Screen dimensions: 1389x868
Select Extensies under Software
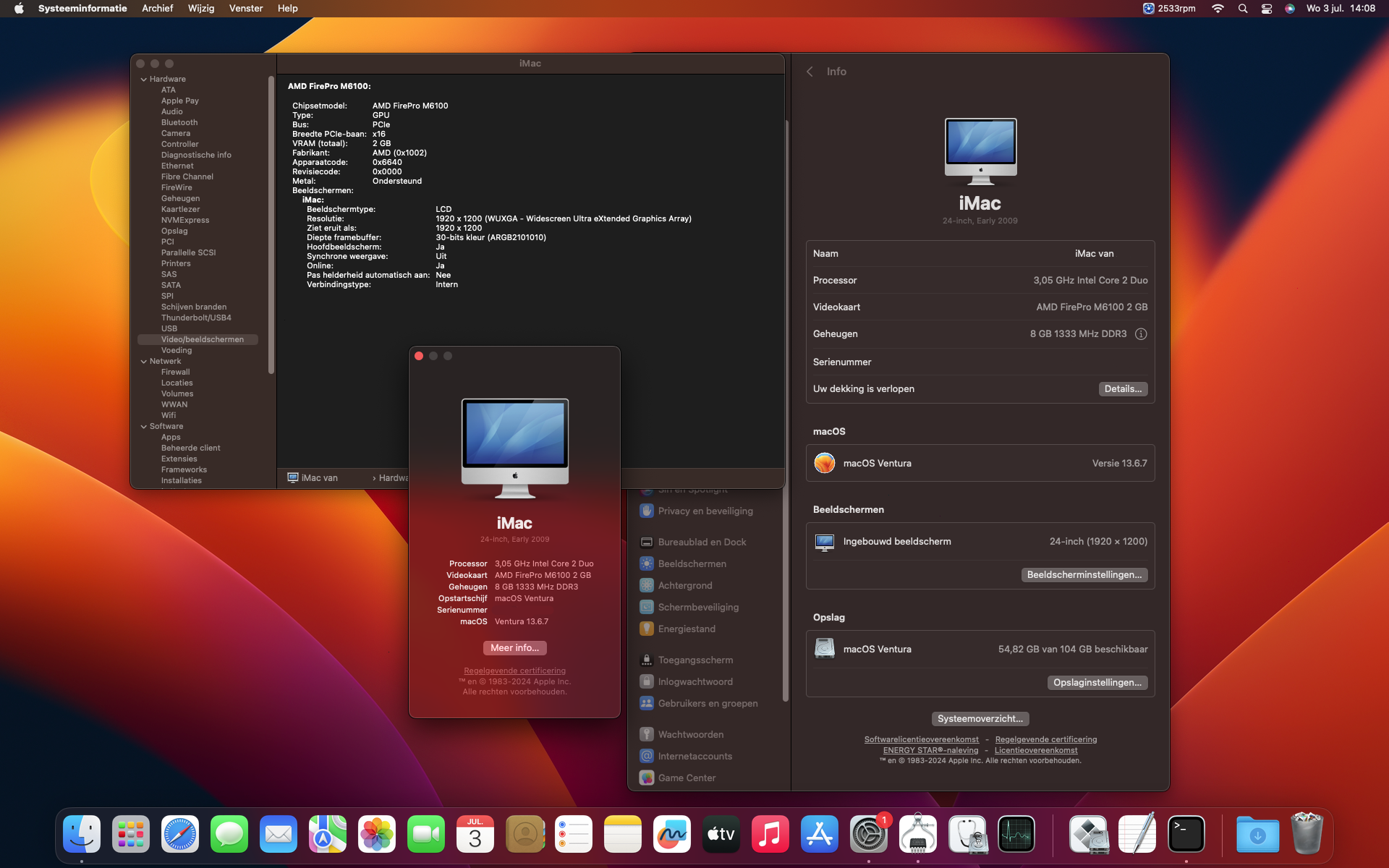pos(179,459)
